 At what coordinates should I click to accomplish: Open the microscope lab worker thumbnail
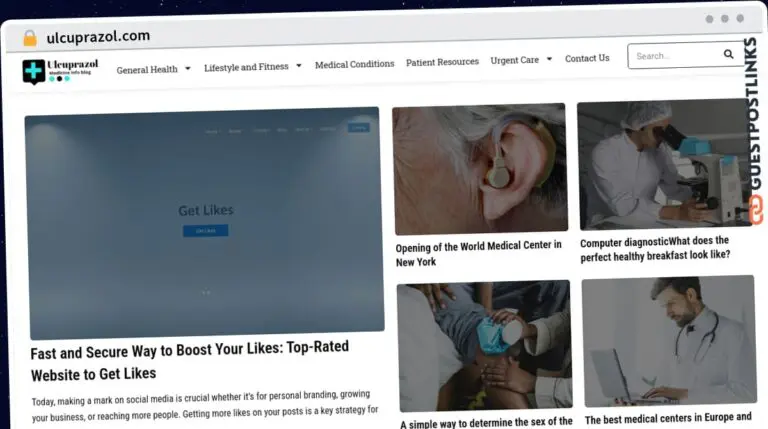pyautogui.click(x=666, y=165)
